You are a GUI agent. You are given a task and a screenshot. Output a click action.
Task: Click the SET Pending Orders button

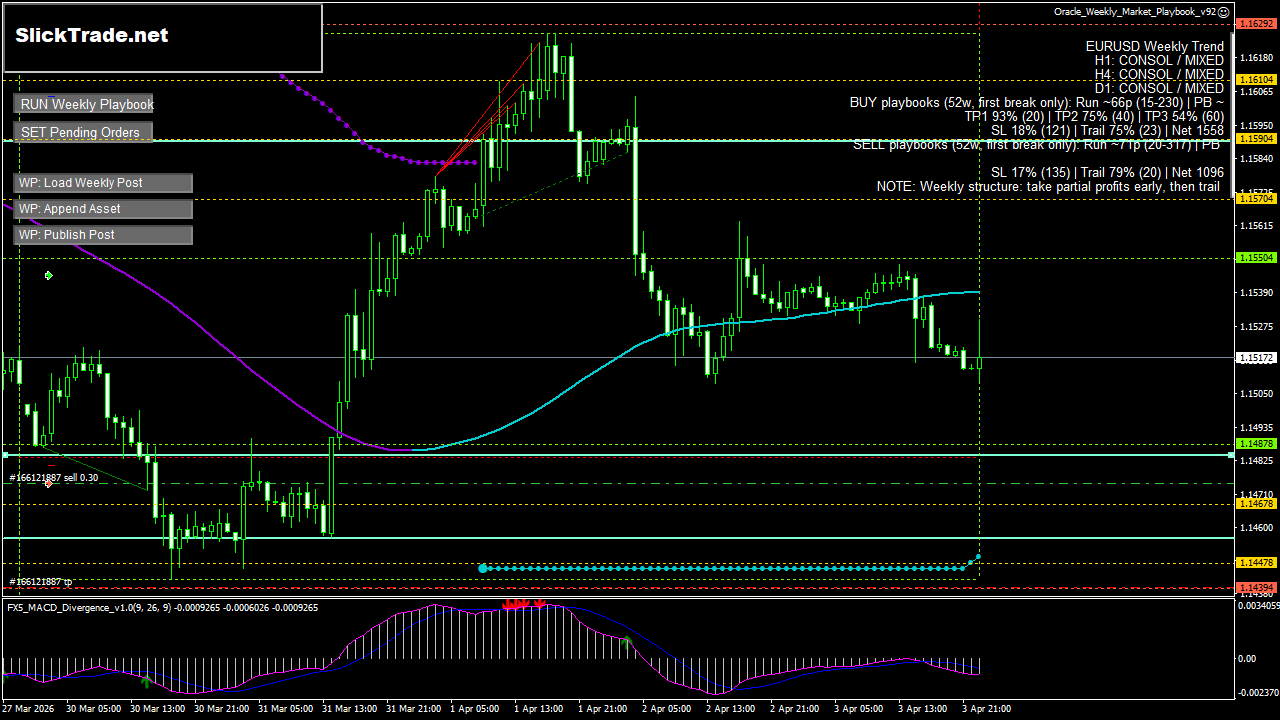click(84, 132)
